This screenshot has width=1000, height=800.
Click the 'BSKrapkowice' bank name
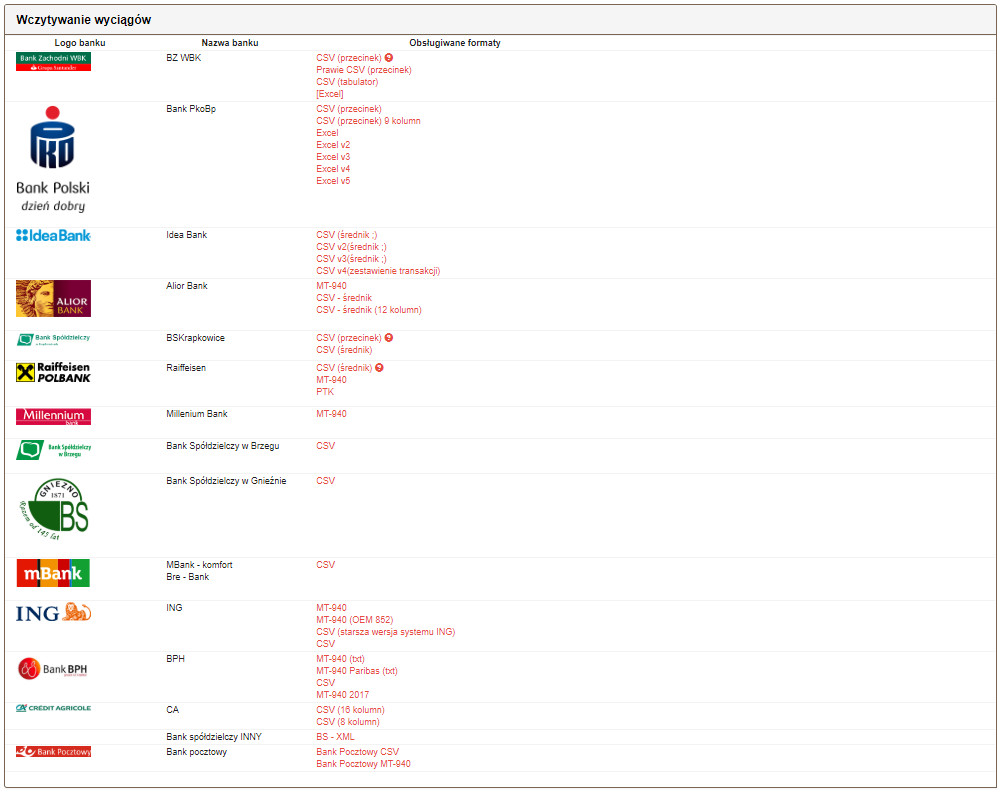click(196, 338)
